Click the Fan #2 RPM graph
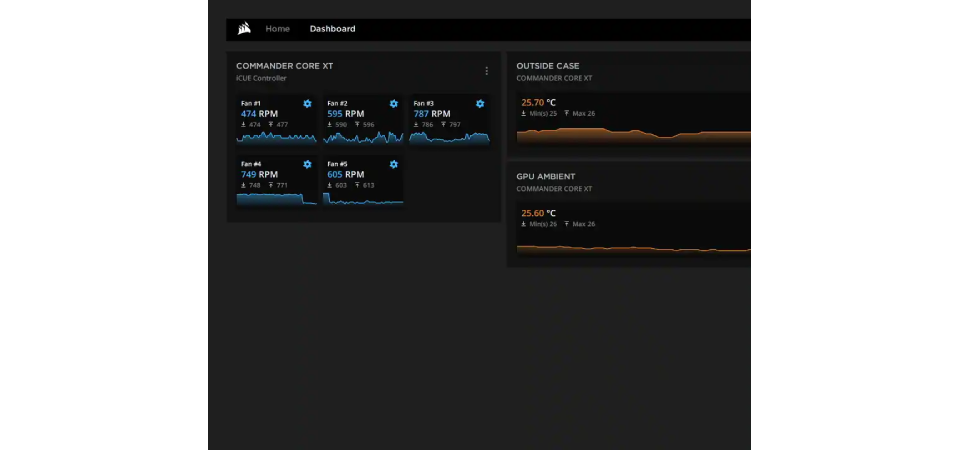The width and height of the screenshot is (960, 450). click(x=363, y=138)
